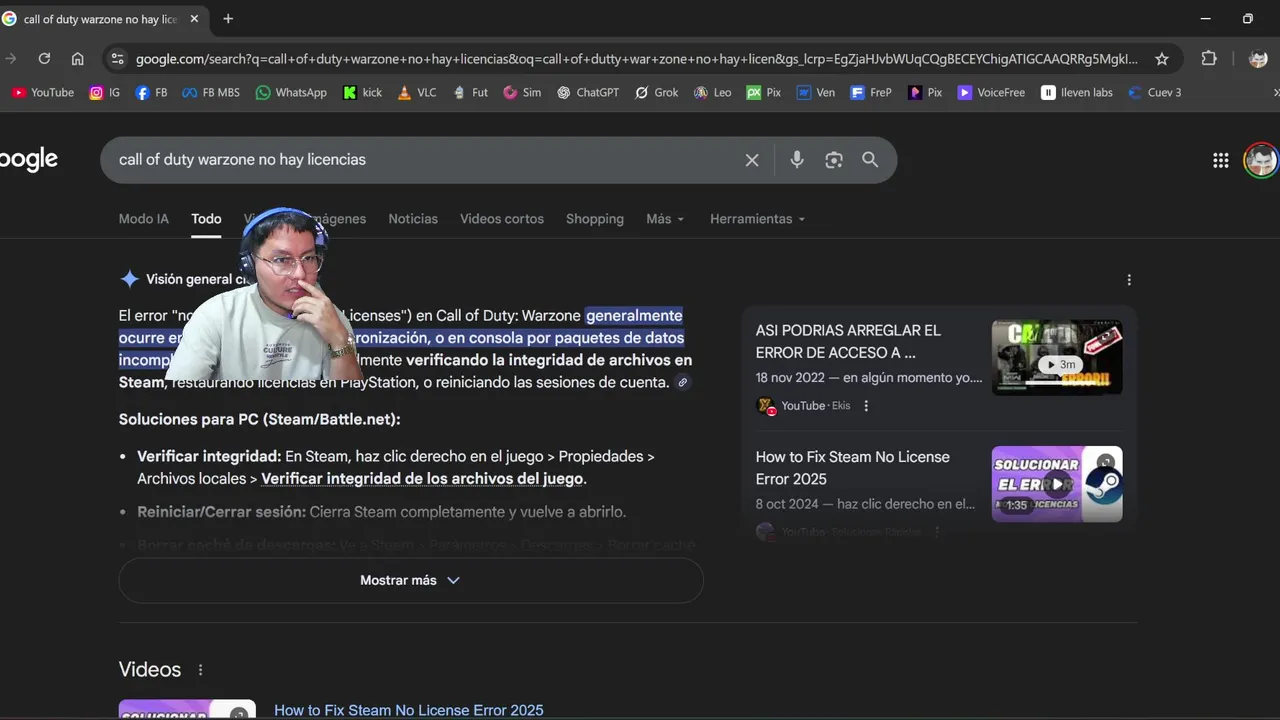Viewport: 1280px width, 720px height.
Task: Open the Leo bookmark
Action: [x=713, y=92]
